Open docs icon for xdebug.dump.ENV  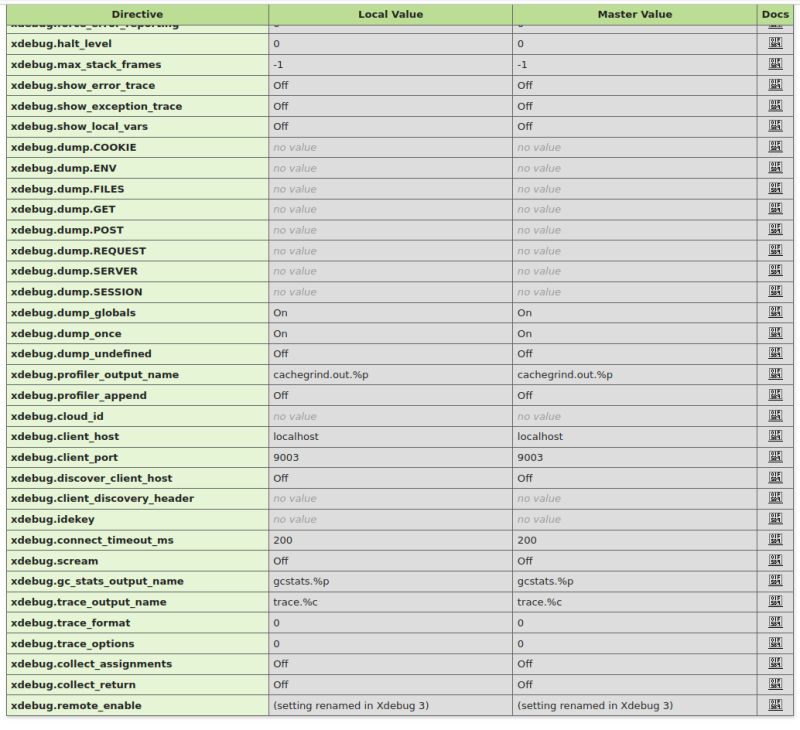(775, 167)
